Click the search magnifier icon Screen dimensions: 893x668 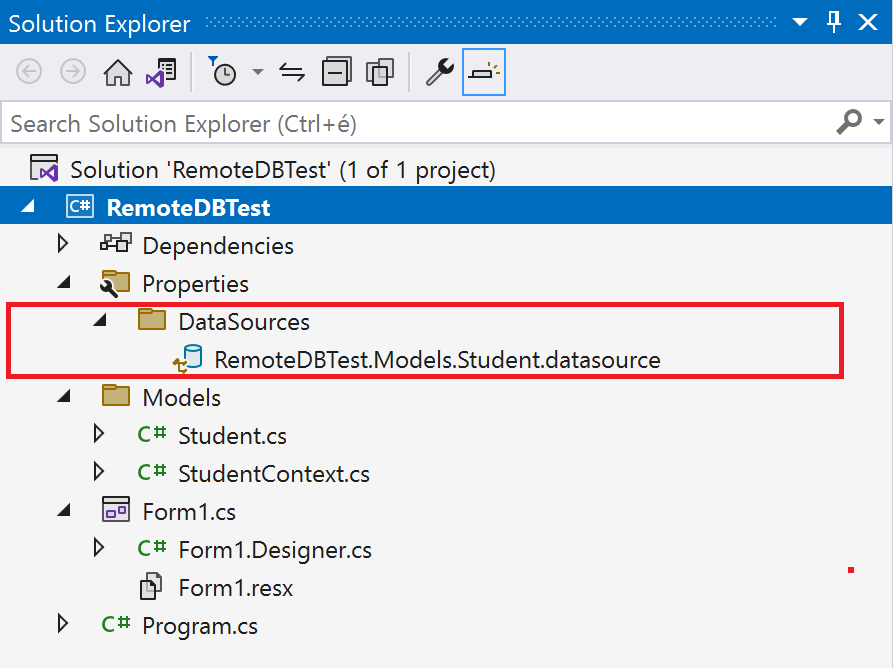[849, 123]
